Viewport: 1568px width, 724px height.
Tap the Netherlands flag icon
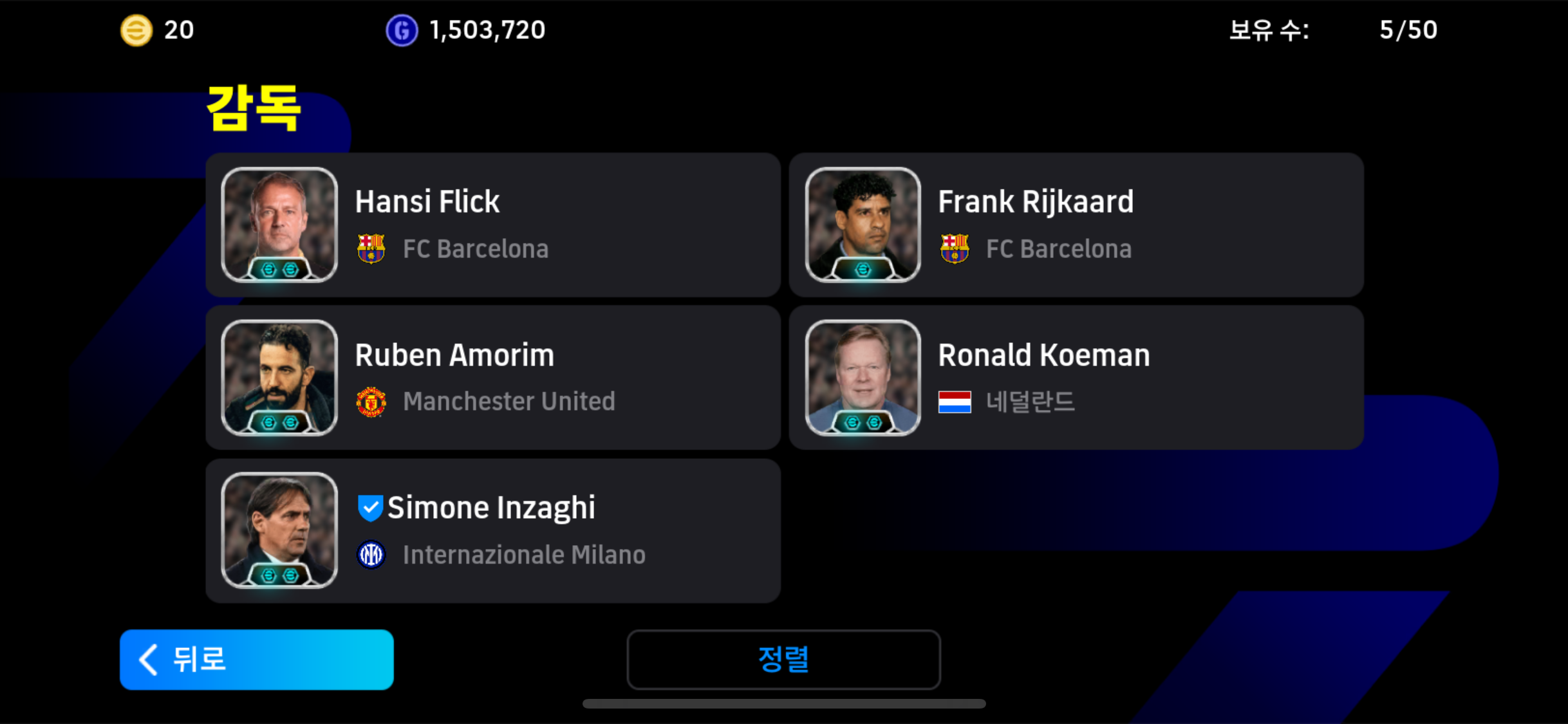click(x=955, y=402)
